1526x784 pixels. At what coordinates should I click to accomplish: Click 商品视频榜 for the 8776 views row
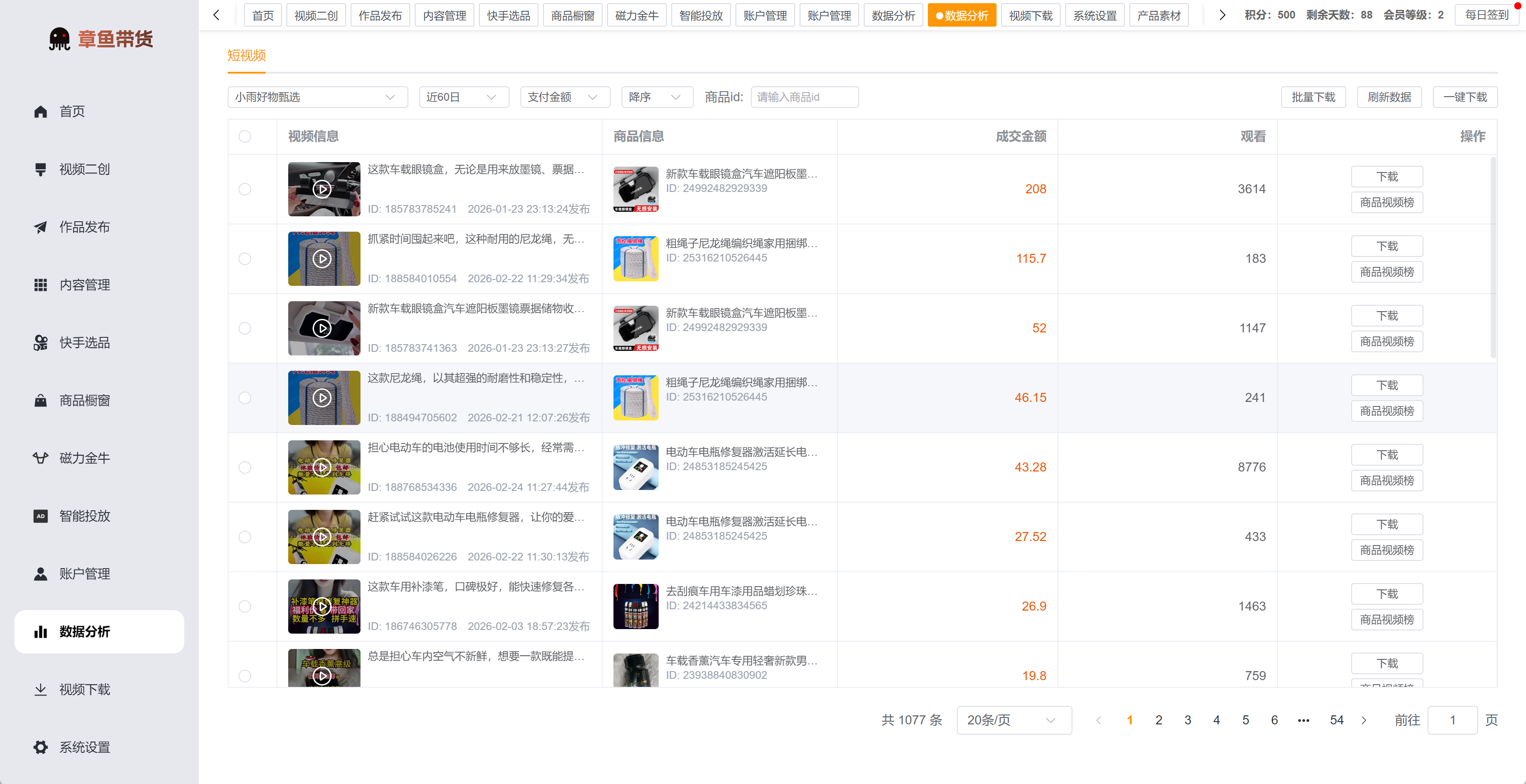point(1387,481)
